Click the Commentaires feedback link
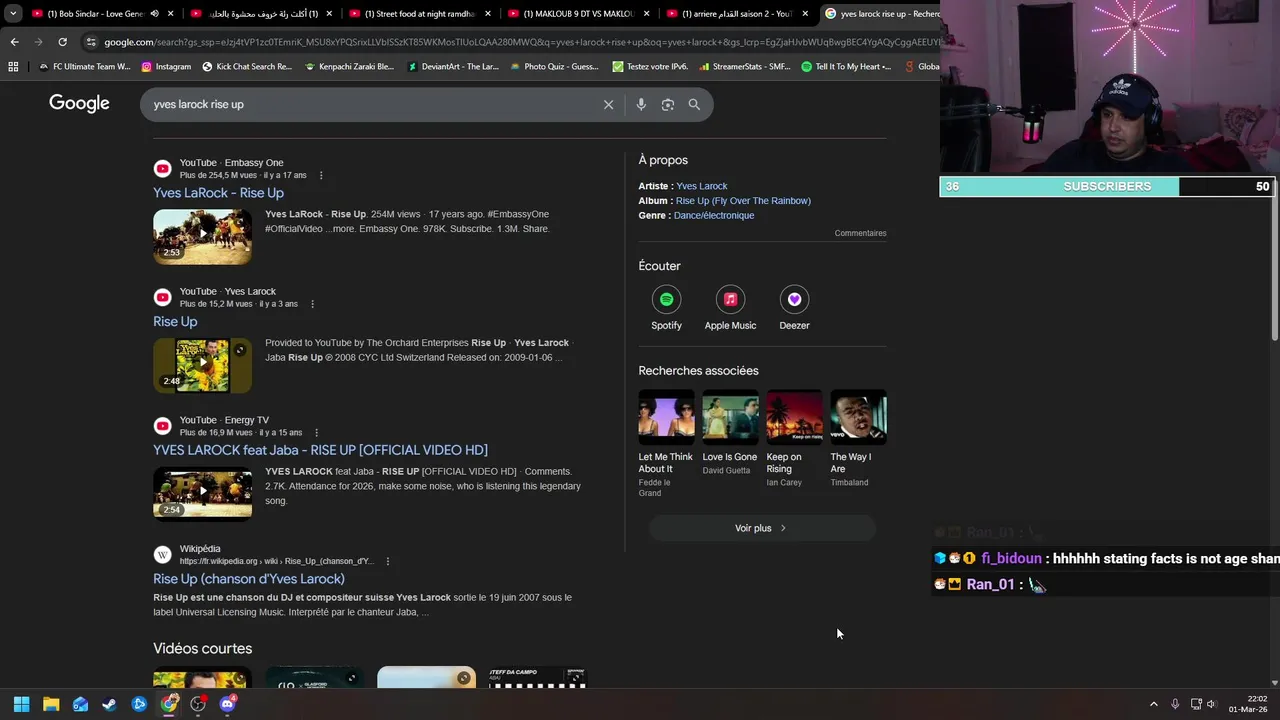This screenshot has width=1280, height=720. pyautogui.click(x=860, y=233)
